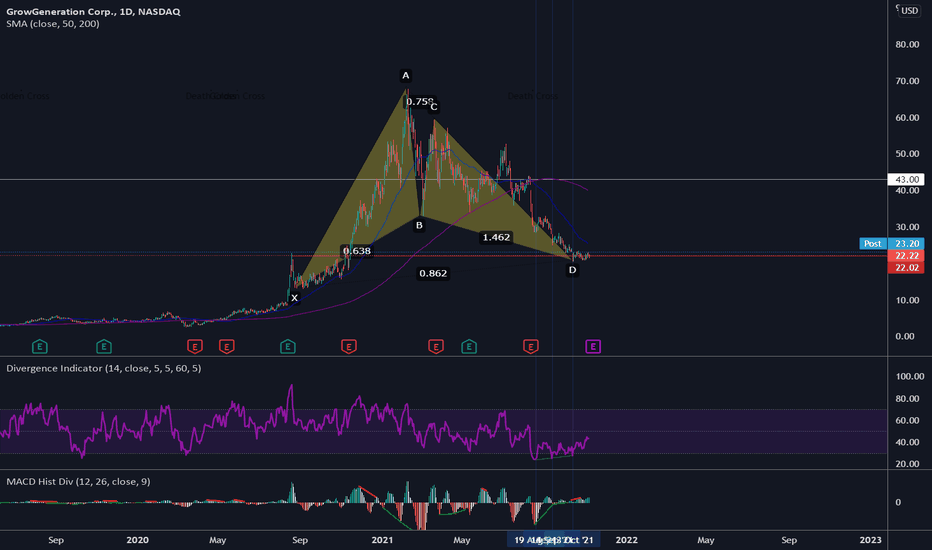The image size is (932, 550).
Task: Click the red 22.02 price label
Action: point(906,268)
